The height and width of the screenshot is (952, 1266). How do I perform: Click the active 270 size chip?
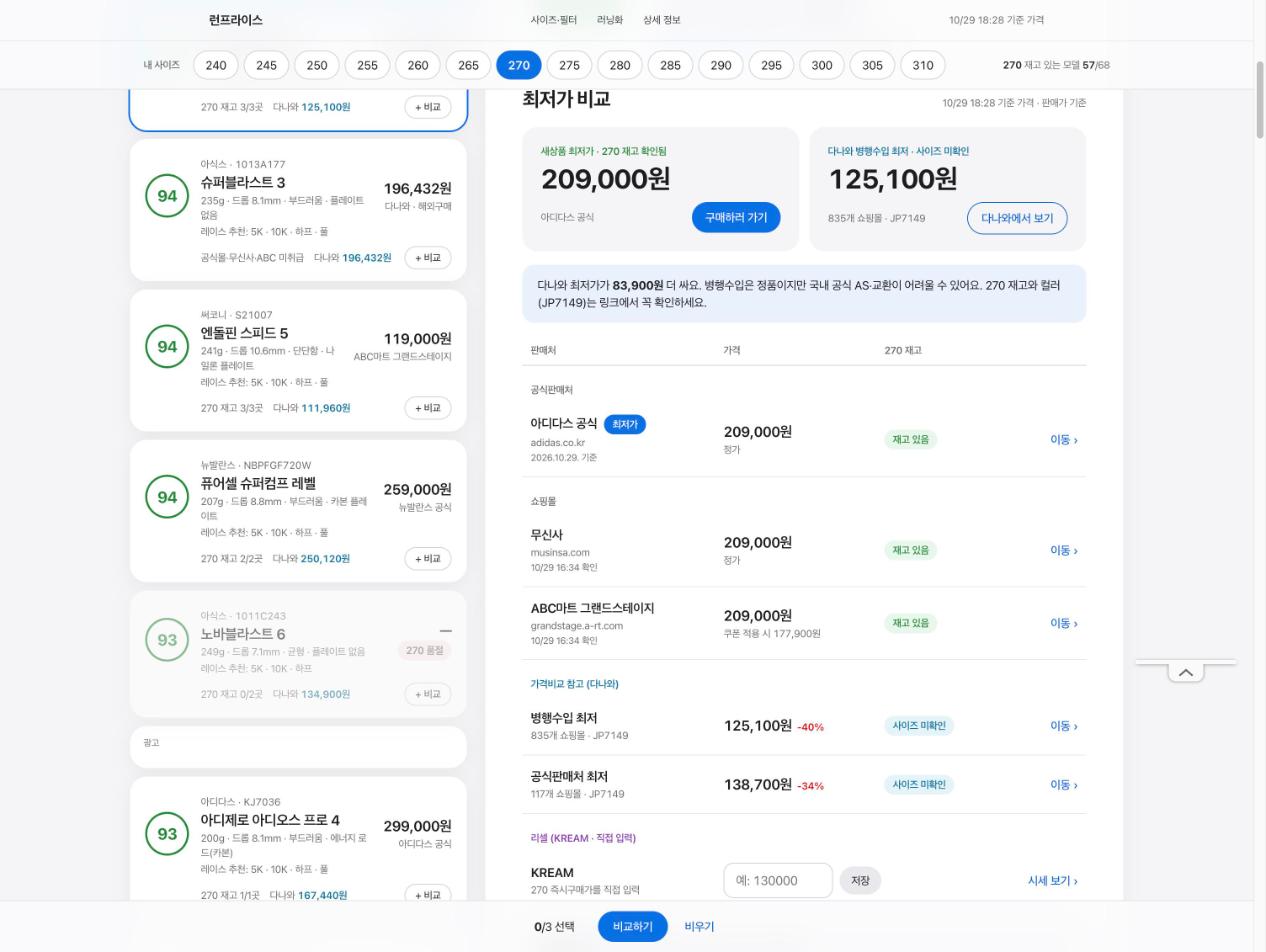click(519, 65)
